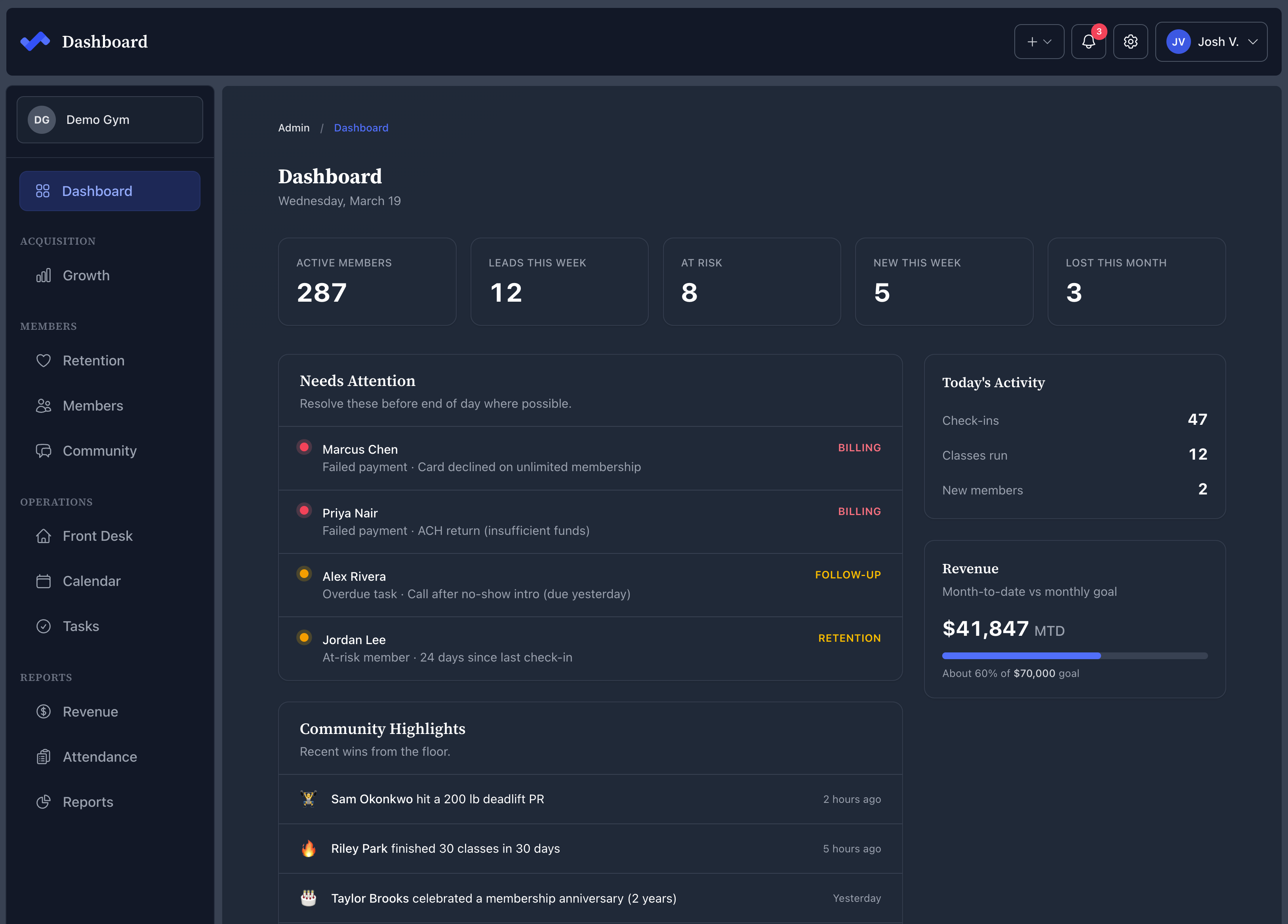Expand the plus button dropdown chevron
Viewport: 1288px width, 924px height.
tap(1048, 42)
